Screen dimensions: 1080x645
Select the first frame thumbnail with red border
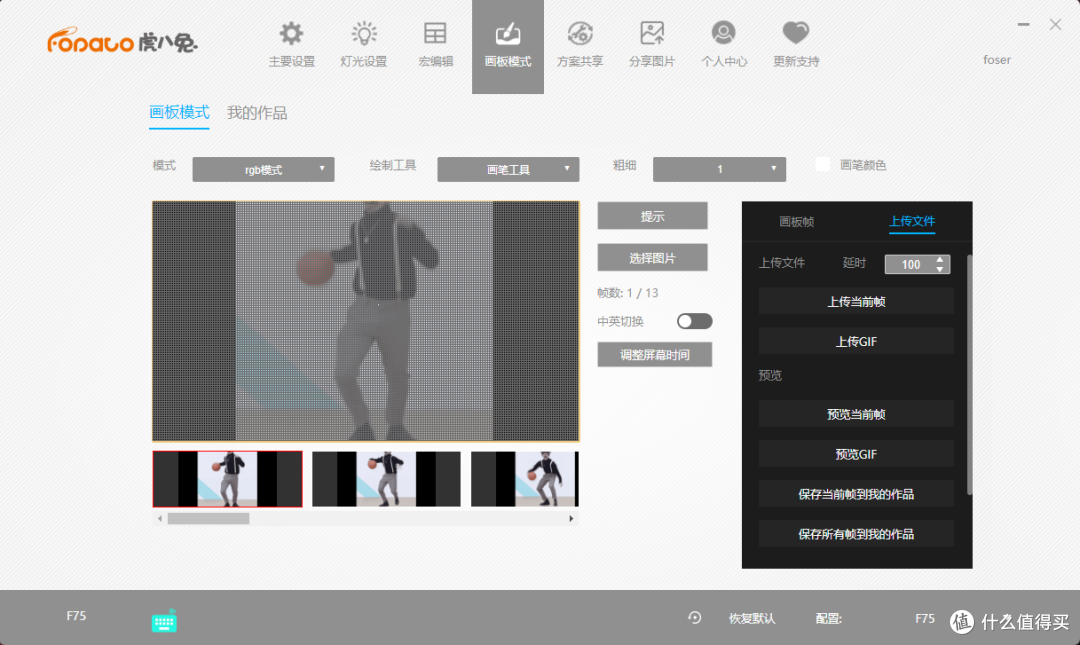(x=227, y=479)
